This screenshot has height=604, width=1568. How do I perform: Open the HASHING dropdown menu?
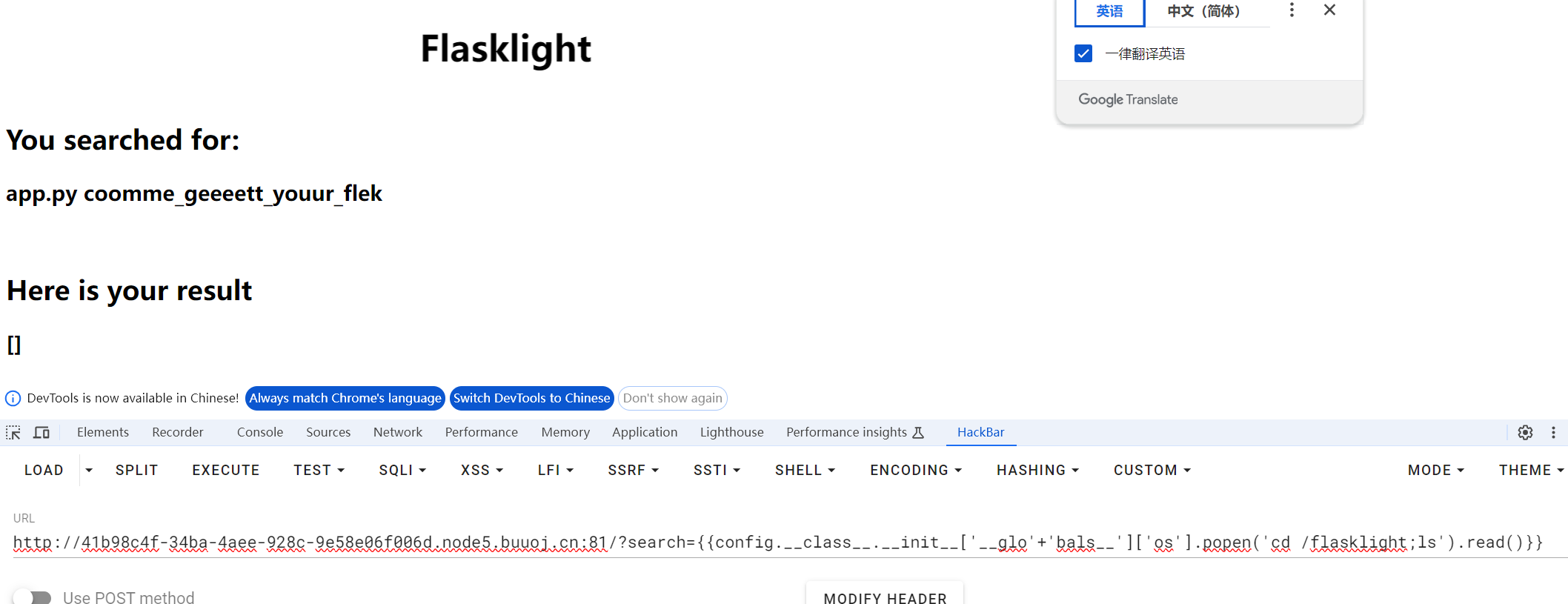coord(1037,470)
